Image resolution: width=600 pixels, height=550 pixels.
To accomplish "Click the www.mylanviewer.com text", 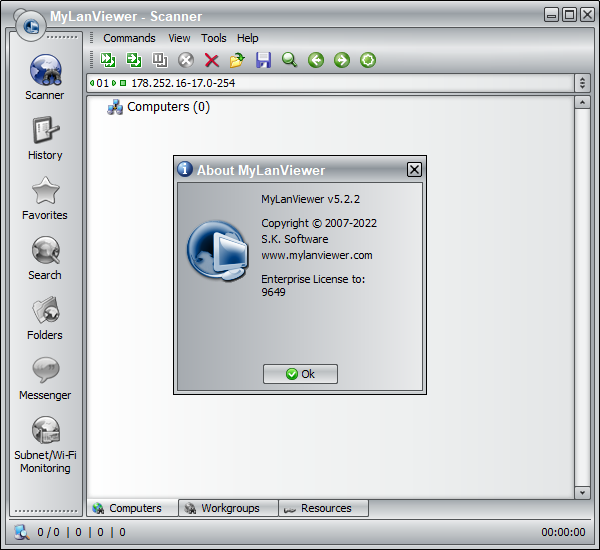I will [317, 255].
